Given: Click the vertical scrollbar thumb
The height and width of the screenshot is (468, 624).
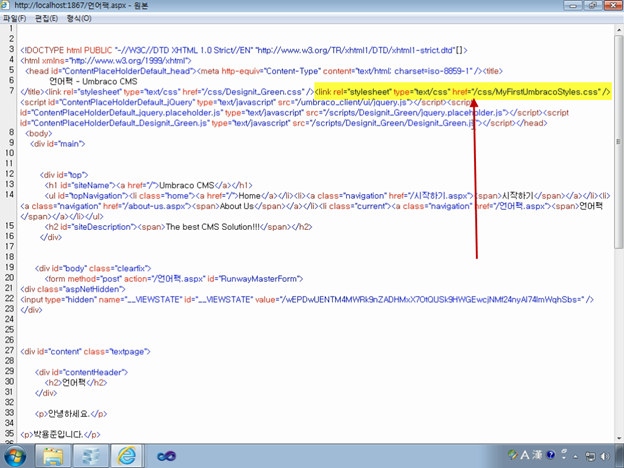Looking at the screenshot, I should [619, 142].
